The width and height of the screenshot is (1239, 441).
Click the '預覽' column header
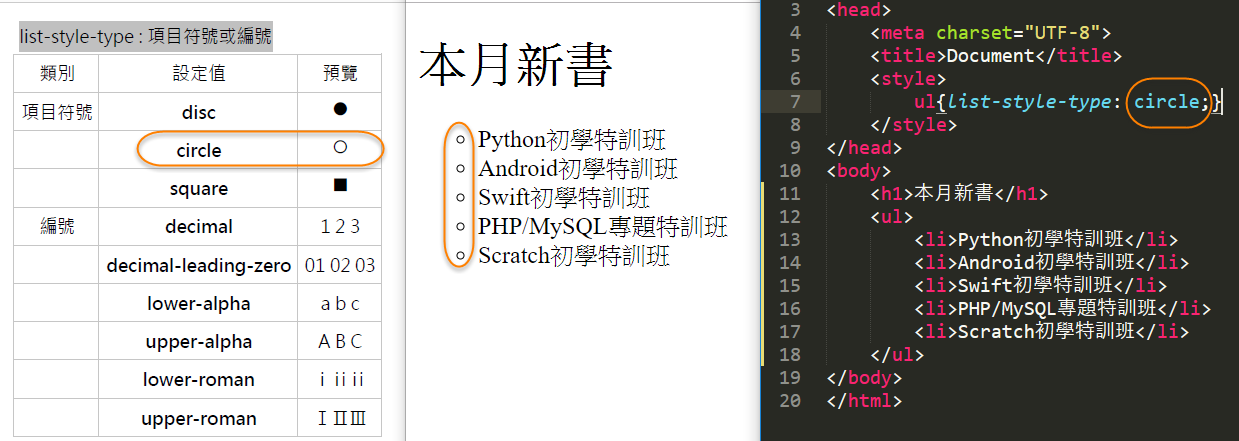tap(340, 74)
